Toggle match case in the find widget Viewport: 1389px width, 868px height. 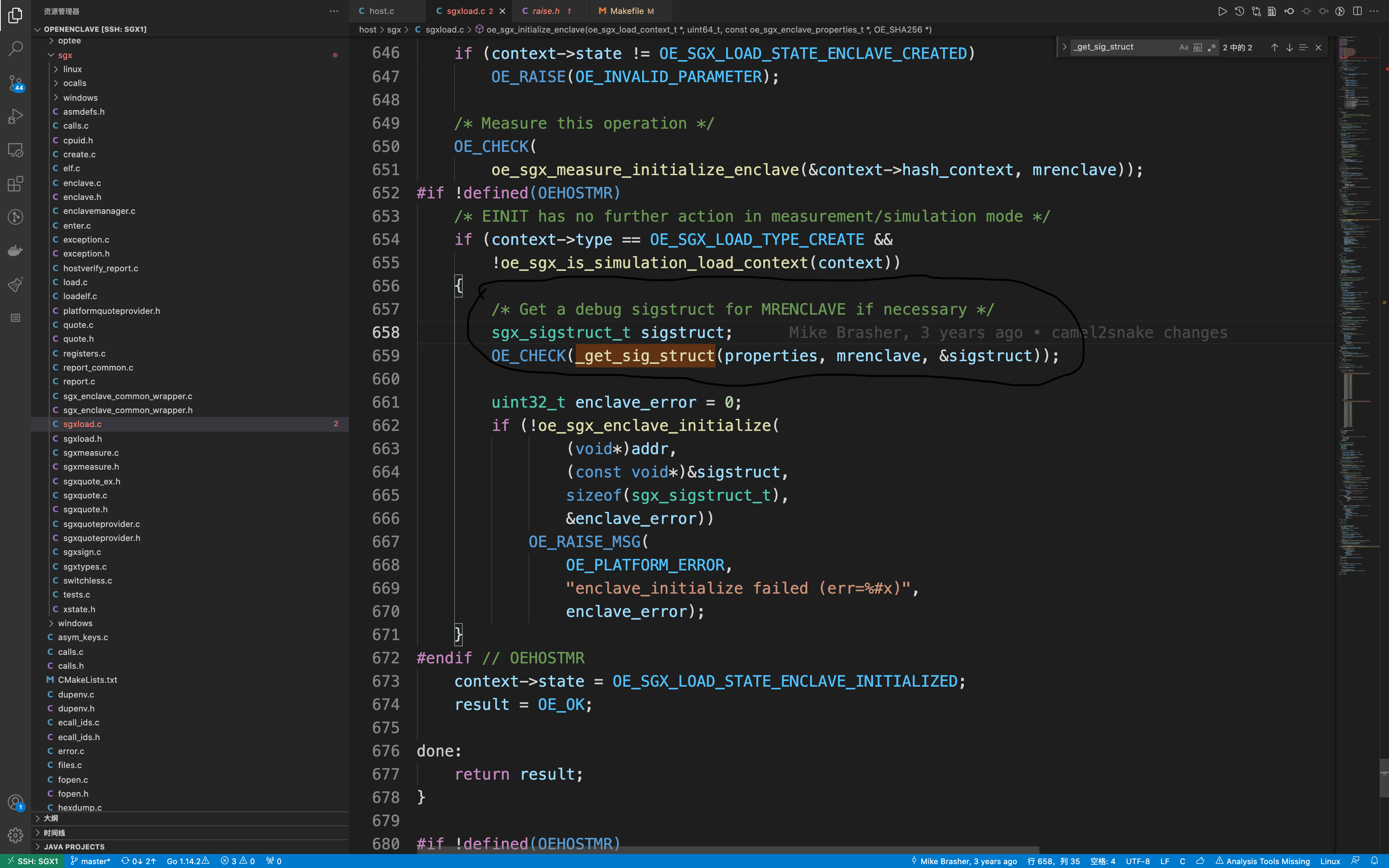coord(1184,47)
